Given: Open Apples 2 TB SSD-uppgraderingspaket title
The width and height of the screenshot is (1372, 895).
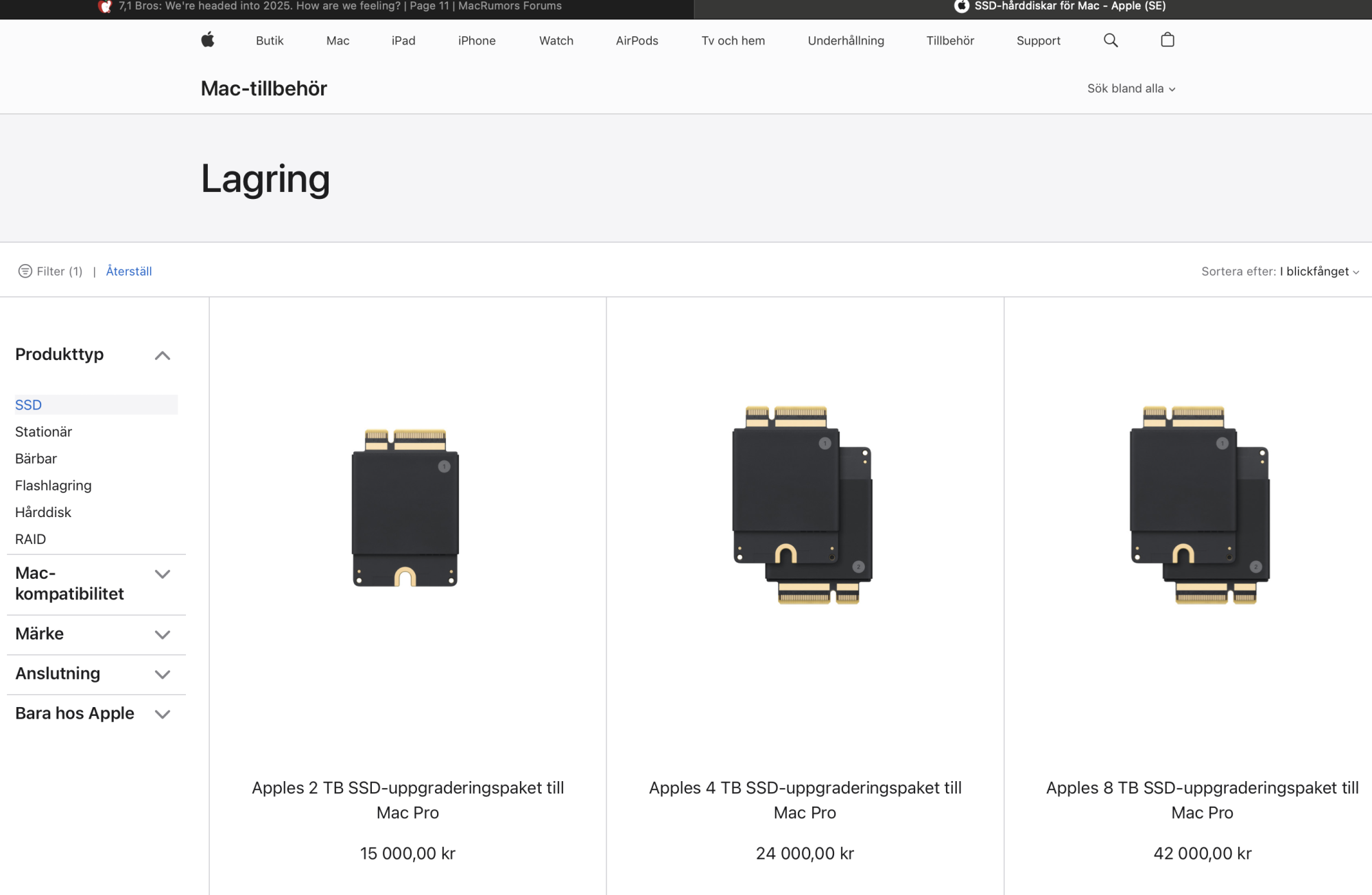Looking at the screenshot, I should 407,800.
